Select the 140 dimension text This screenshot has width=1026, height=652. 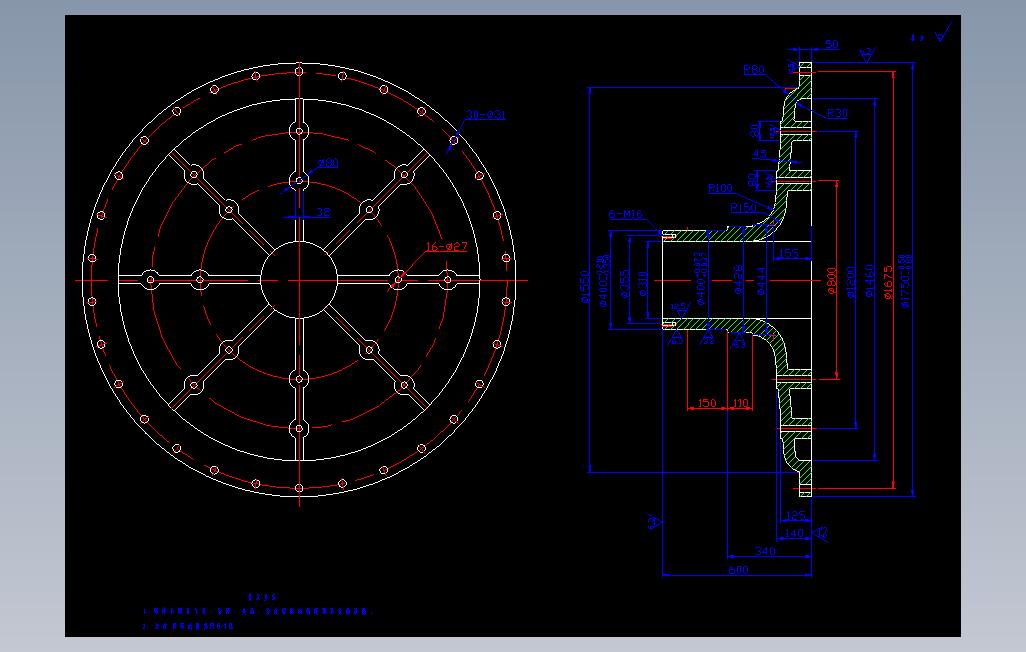point(794,533)
